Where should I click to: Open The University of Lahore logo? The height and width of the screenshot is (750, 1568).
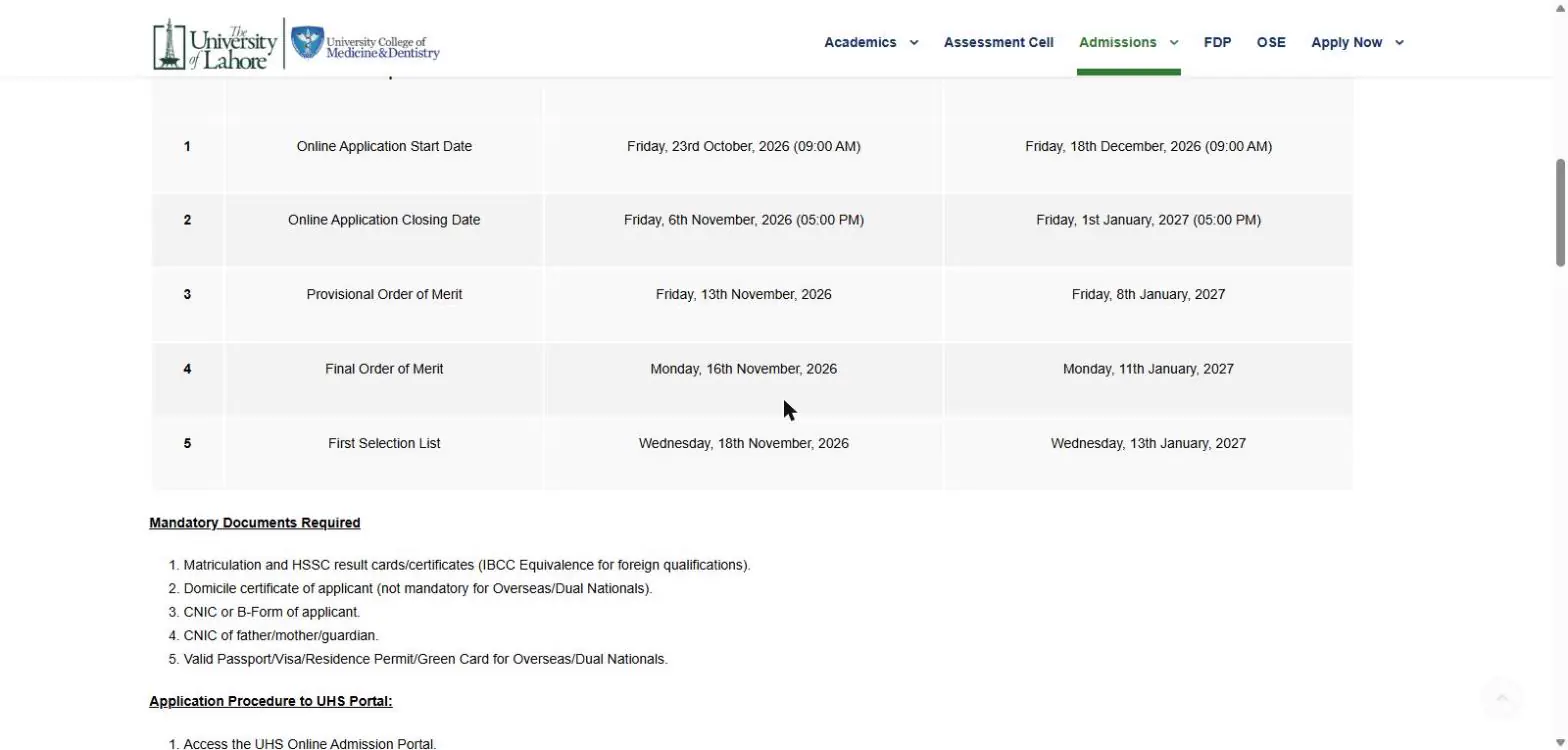pos(215,45)
